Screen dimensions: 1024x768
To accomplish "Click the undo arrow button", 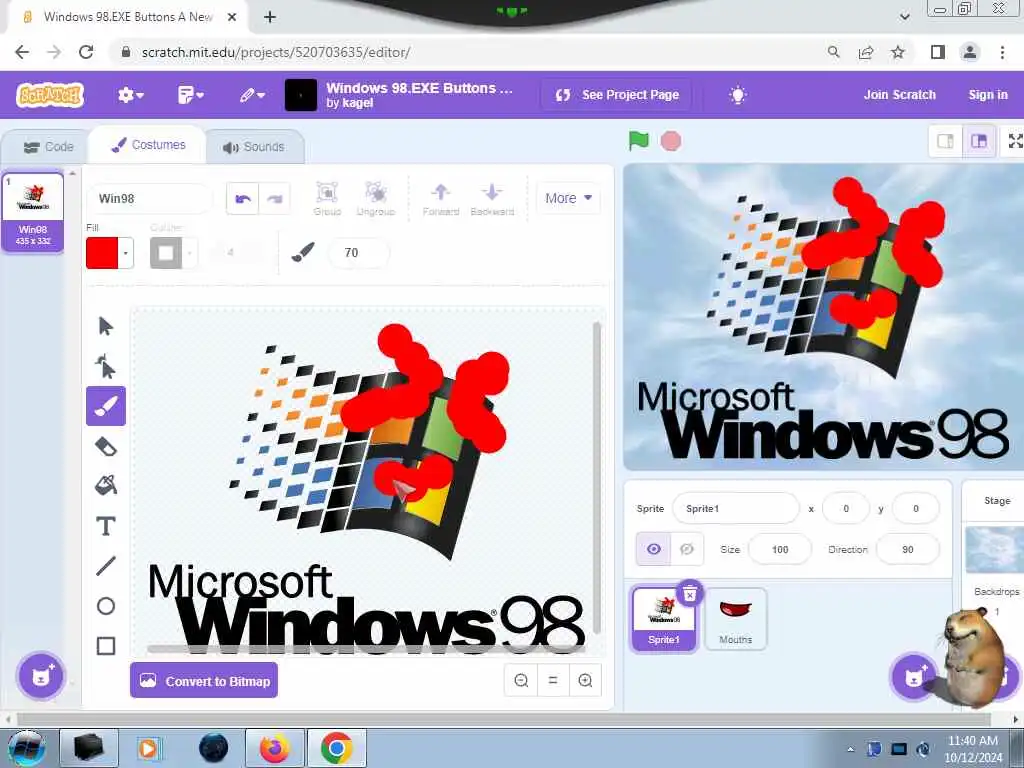I will click(x=243, y=199).
